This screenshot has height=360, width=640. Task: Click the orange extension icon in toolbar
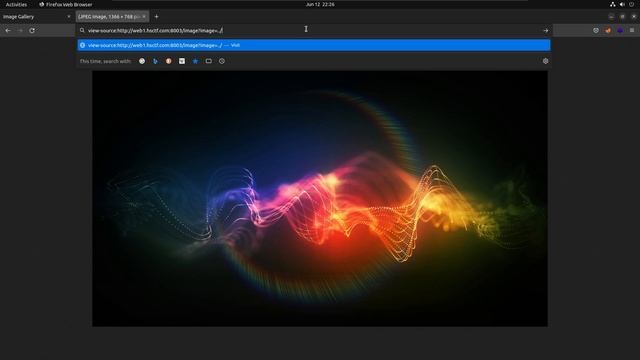[608, 31]
